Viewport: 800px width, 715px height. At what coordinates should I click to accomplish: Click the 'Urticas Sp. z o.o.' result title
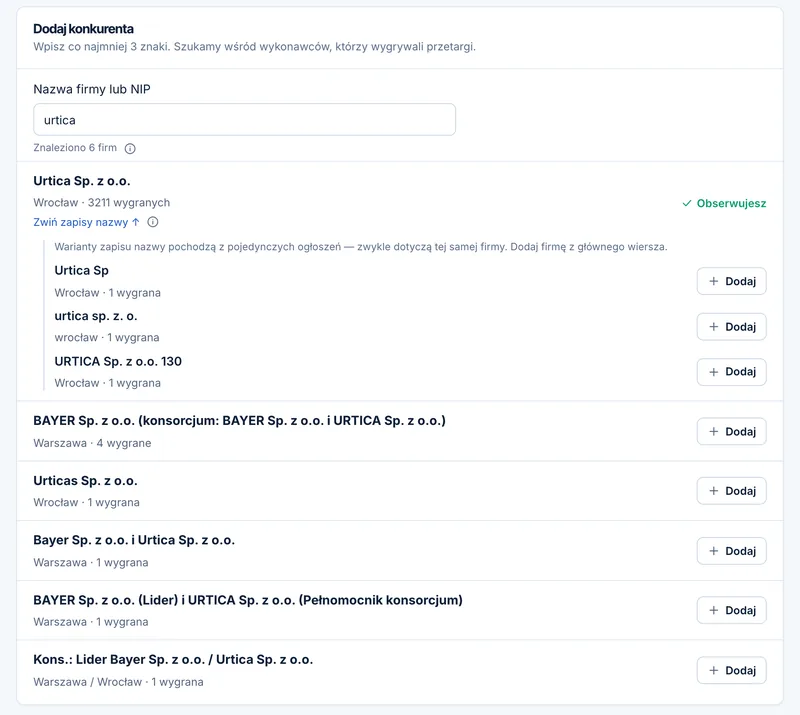(x=85, y=481)
